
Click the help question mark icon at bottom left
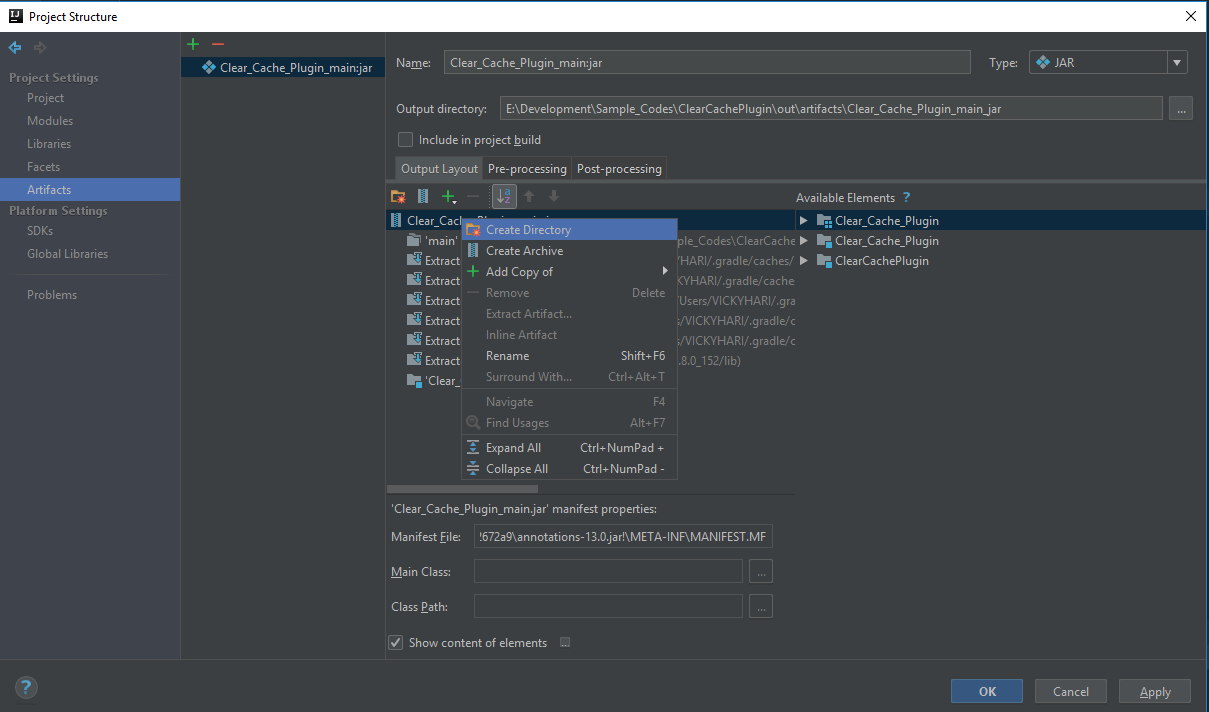(x=25, y=687)
